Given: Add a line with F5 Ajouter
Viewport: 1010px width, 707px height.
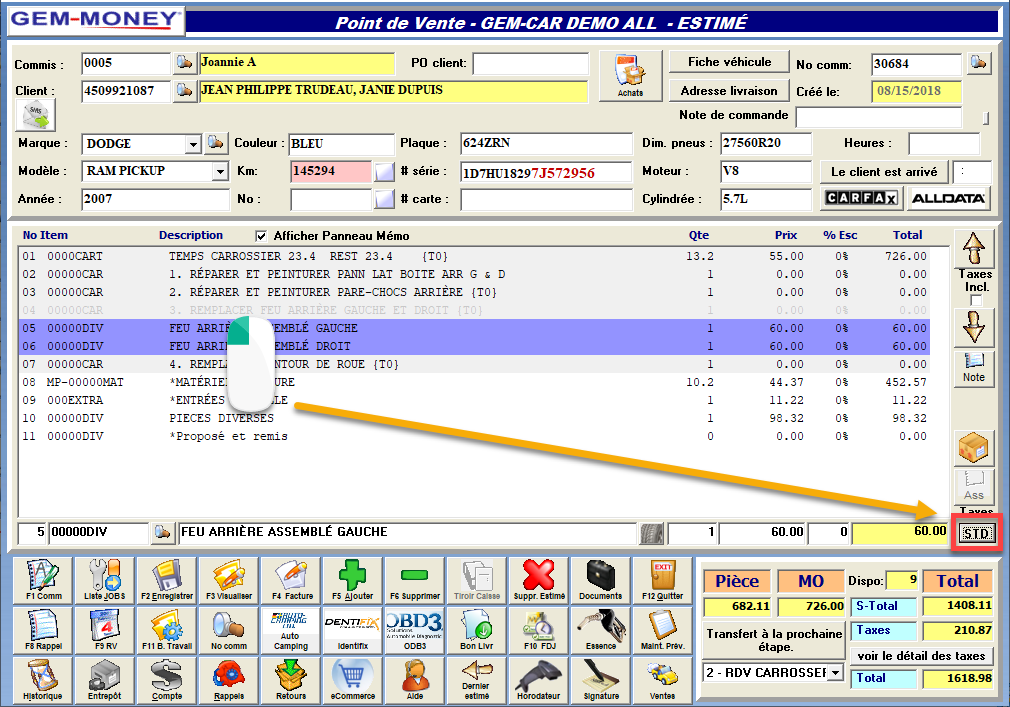Looking at the screenshot, I should pos(352,581).
